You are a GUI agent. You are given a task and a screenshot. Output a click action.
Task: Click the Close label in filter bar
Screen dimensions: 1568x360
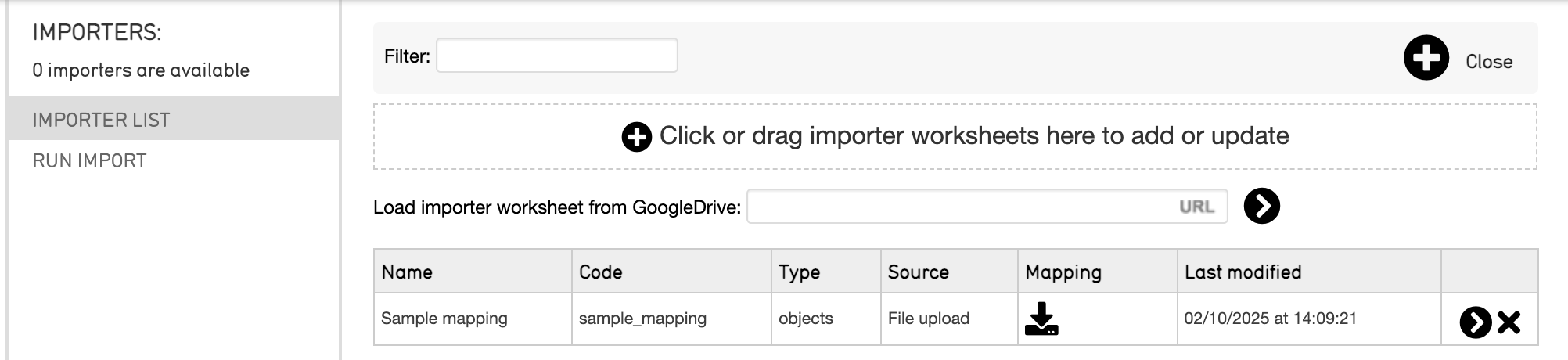(x=1489, y=62)
